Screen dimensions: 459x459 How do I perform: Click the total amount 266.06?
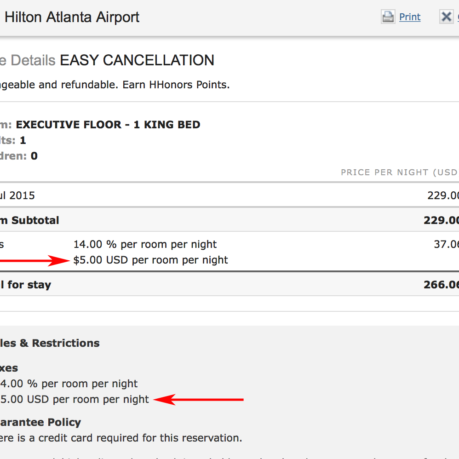441,285
